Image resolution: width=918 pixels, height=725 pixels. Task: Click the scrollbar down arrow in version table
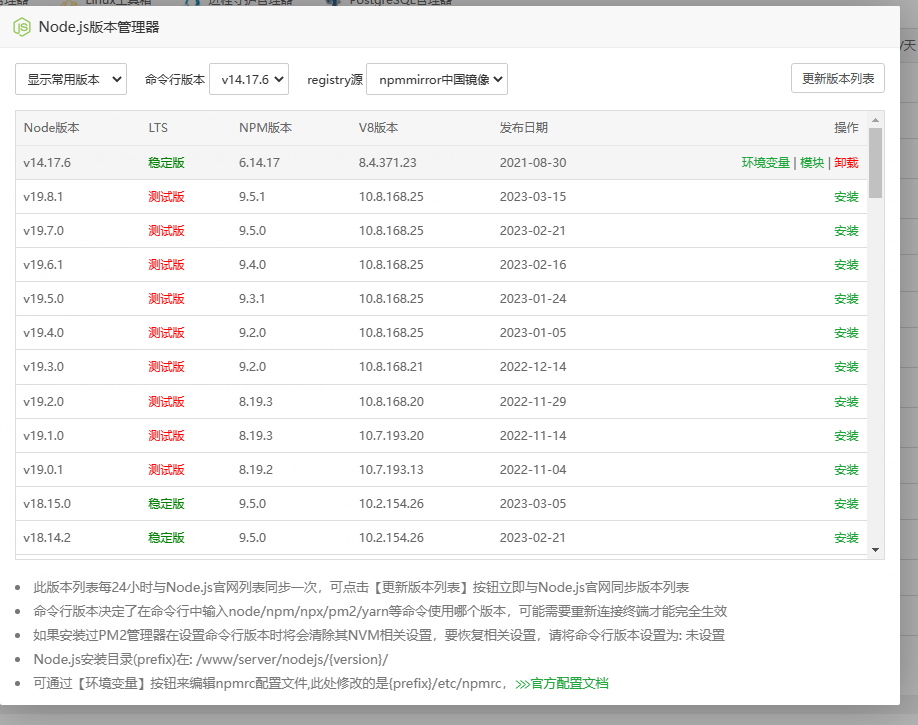(x=875, y=550)
